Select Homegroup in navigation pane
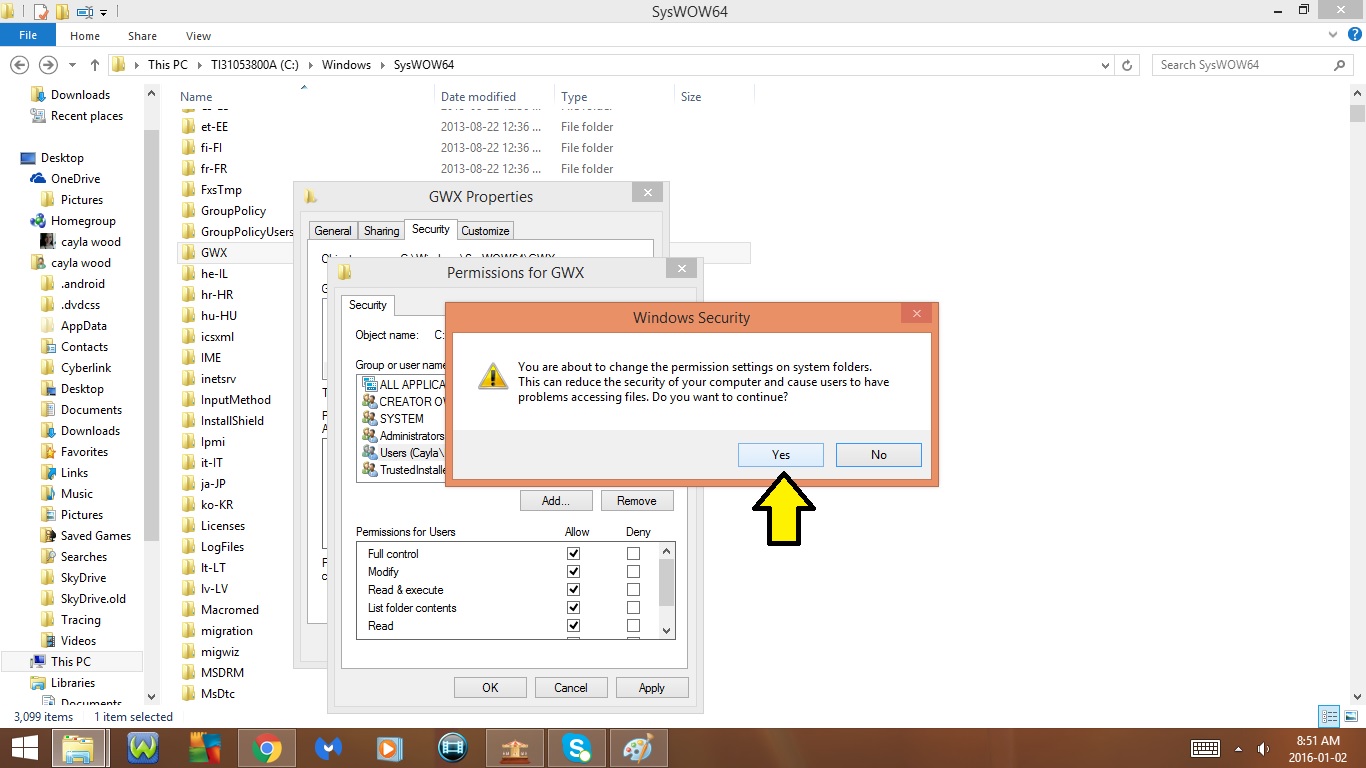This screenshot has height=768, width=1366. (x=83, y=221)
